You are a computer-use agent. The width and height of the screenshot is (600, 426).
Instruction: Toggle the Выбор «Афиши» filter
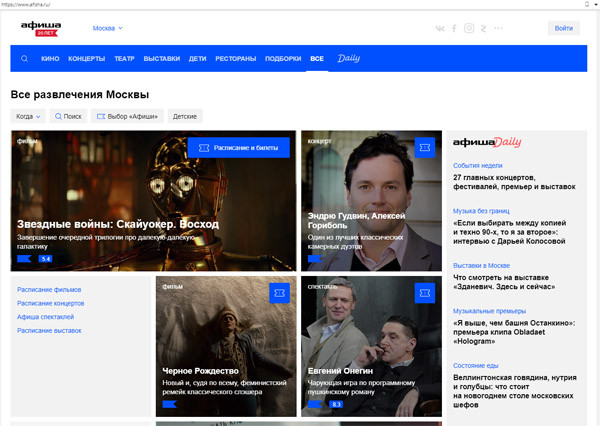click(127, 116)
